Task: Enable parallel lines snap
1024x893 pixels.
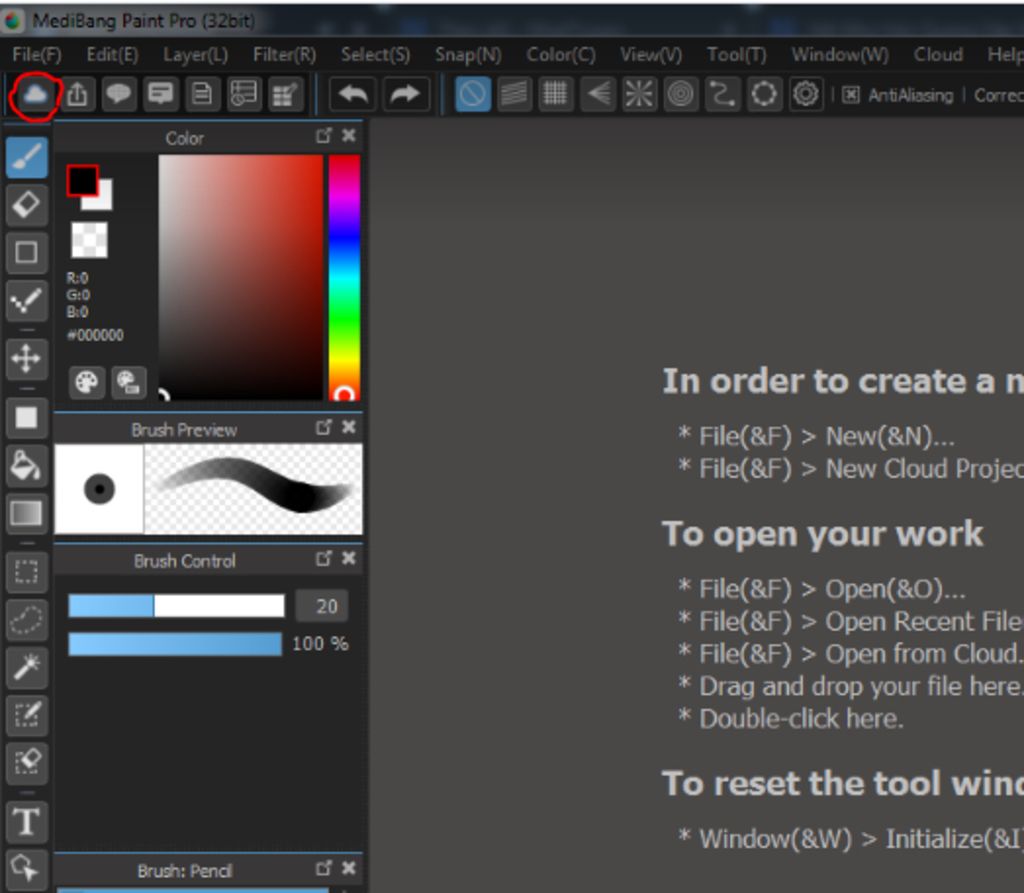Action: 515,95
